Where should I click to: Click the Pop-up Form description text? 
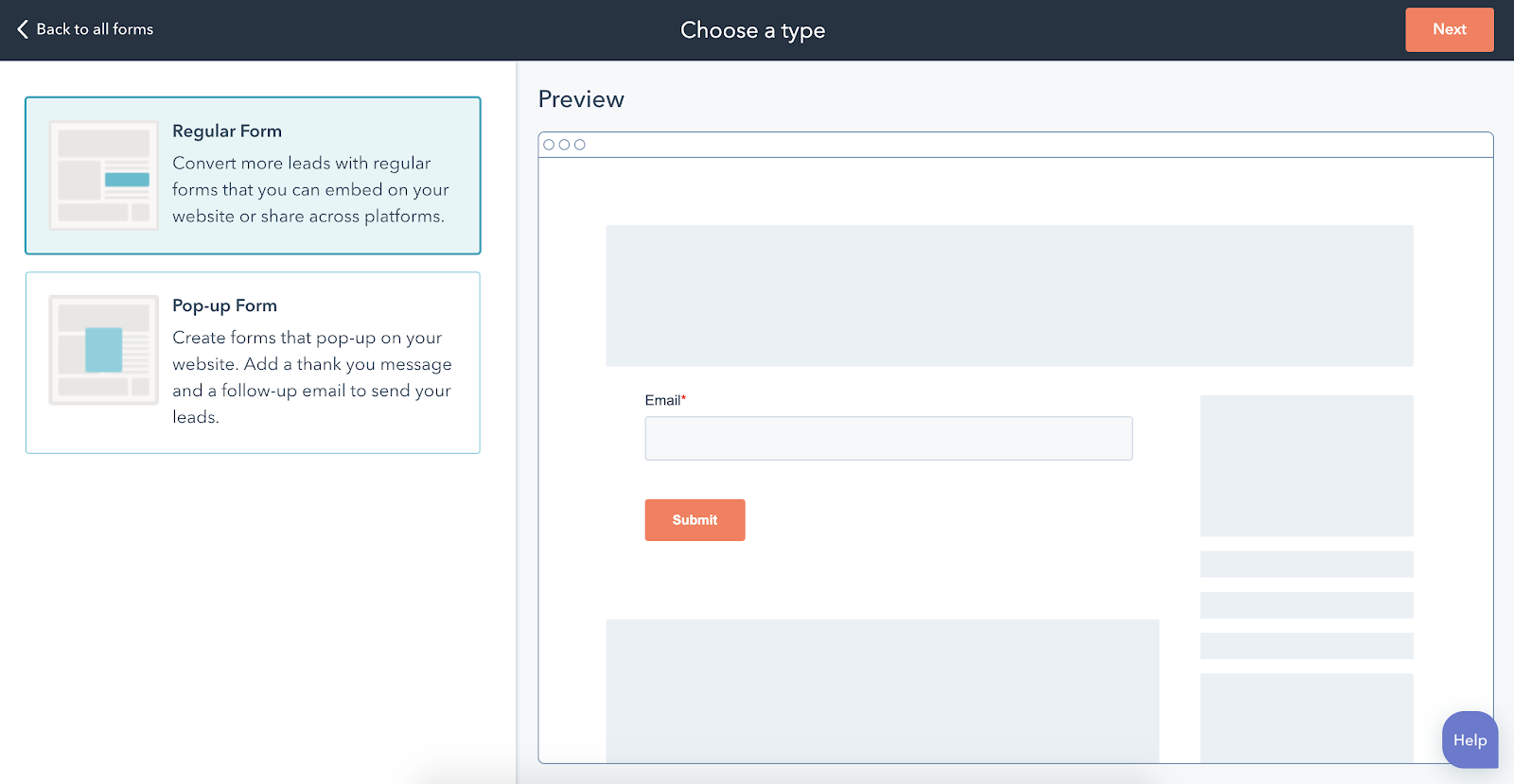coord(312,377)
